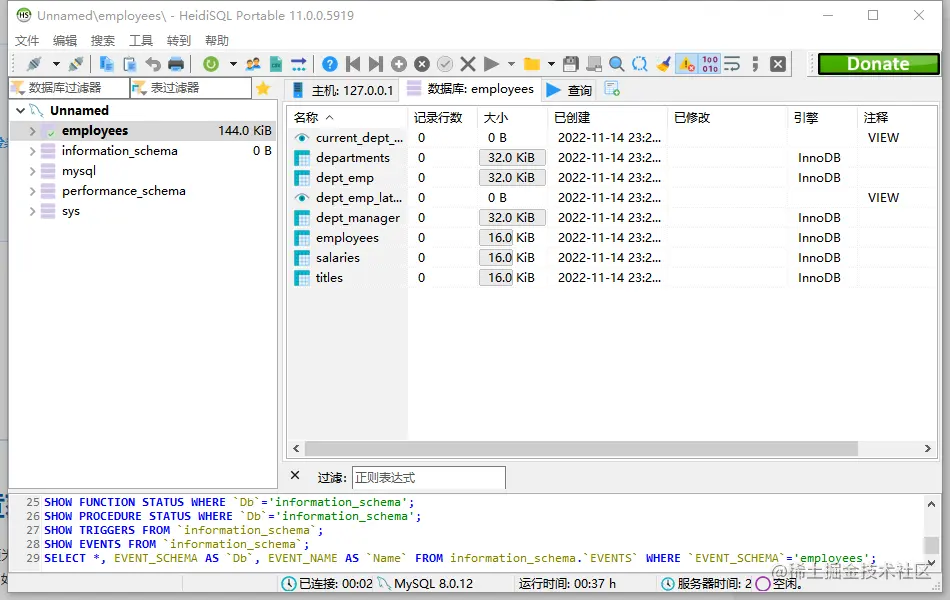This screenshot has width=950, height=600.
Task: Click the new query tab icon
Action: point(612,89)
